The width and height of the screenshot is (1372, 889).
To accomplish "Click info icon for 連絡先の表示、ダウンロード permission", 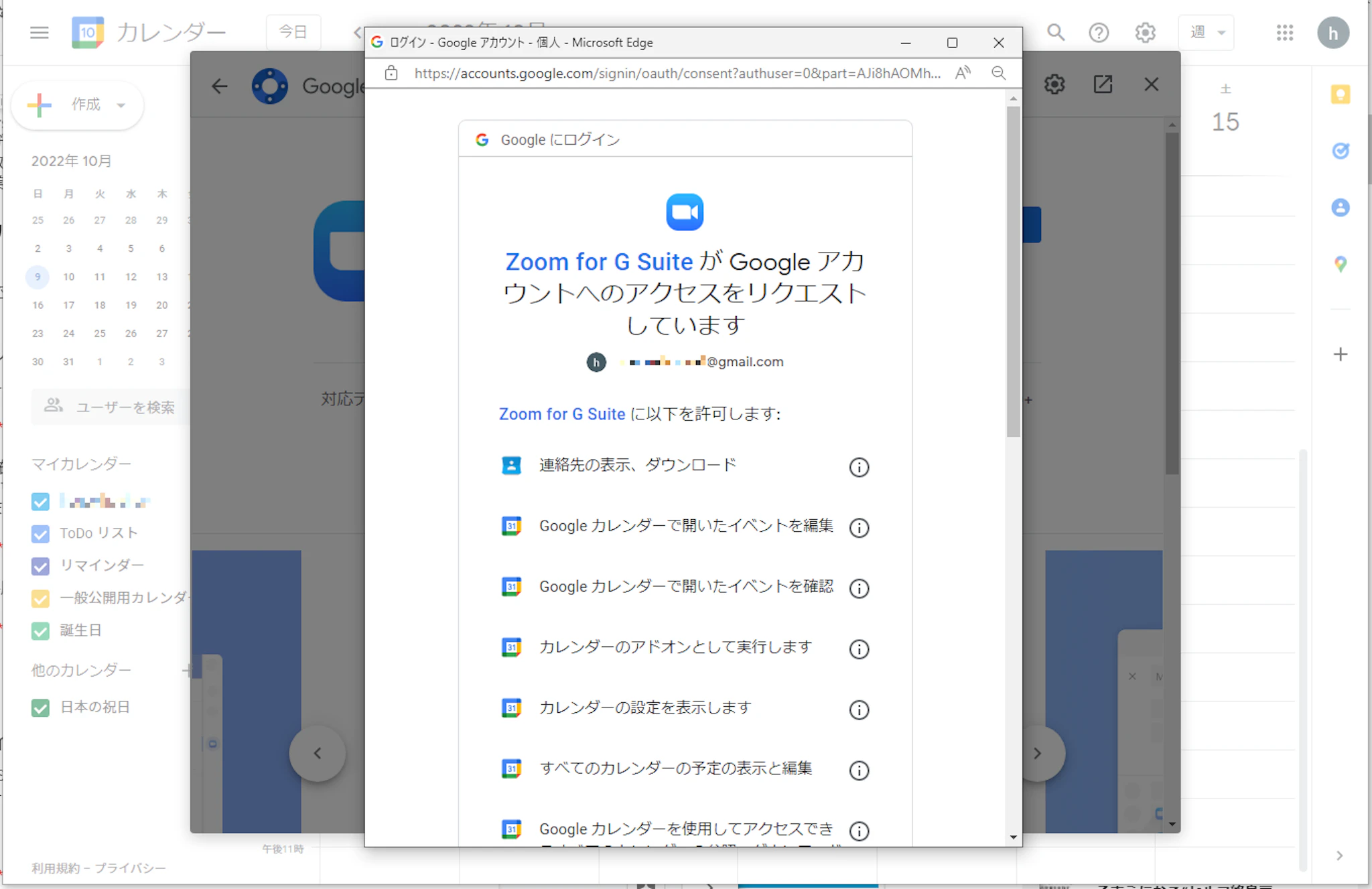I will [x=858, y=467].
